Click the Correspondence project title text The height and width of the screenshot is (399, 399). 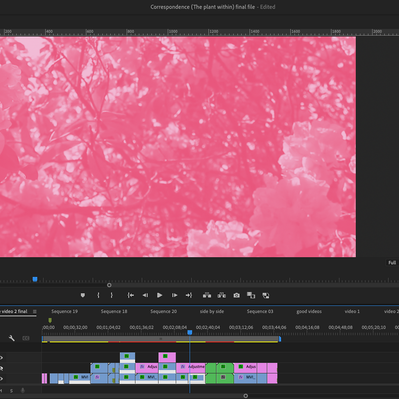click(x=203, y=7)
